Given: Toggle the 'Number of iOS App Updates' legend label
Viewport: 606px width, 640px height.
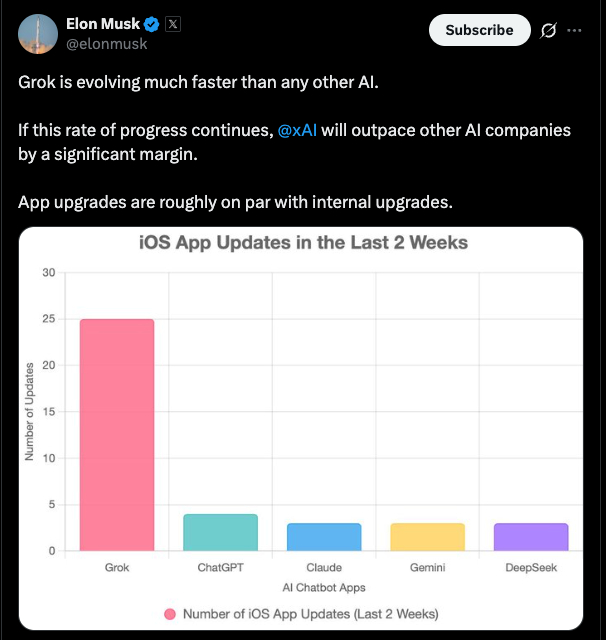Looking at the screenshot, I should [310, 613].
